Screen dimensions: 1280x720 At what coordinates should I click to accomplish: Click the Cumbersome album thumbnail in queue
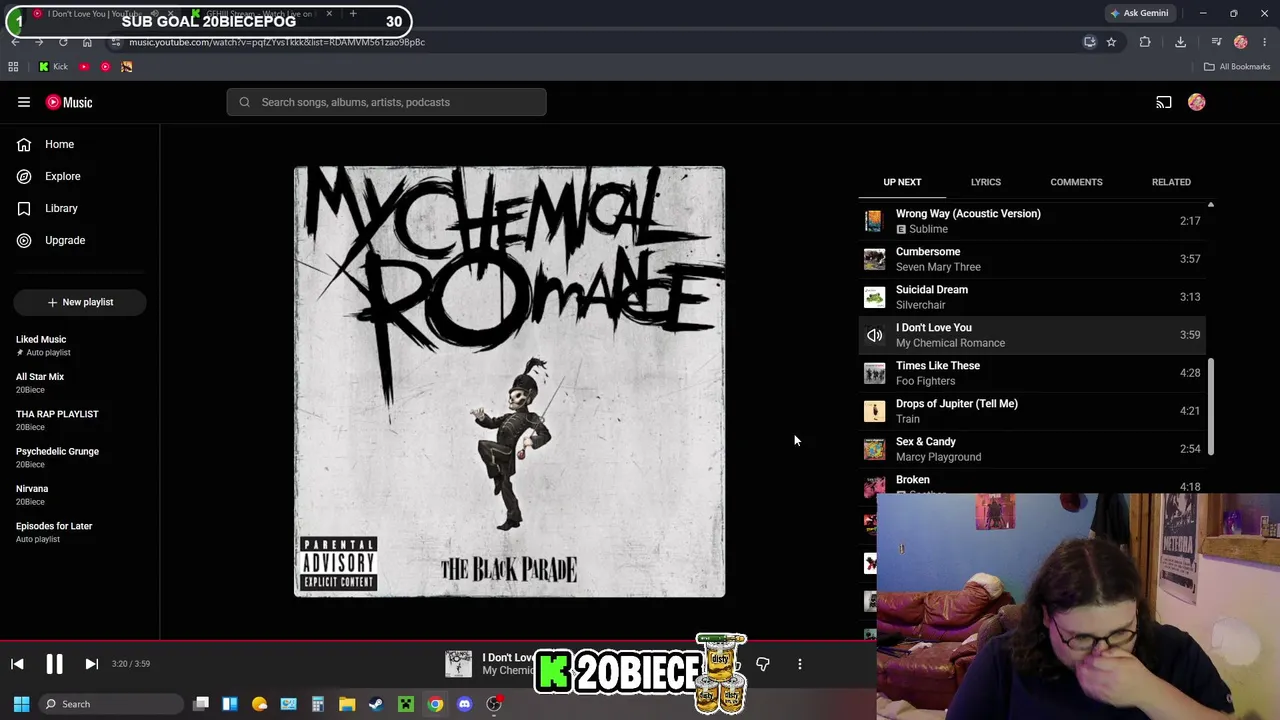point(875,259)
